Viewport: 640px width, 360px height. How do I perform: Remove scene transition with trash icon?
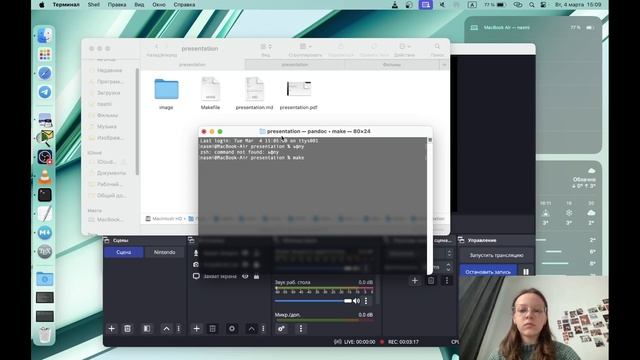(431, 280)
